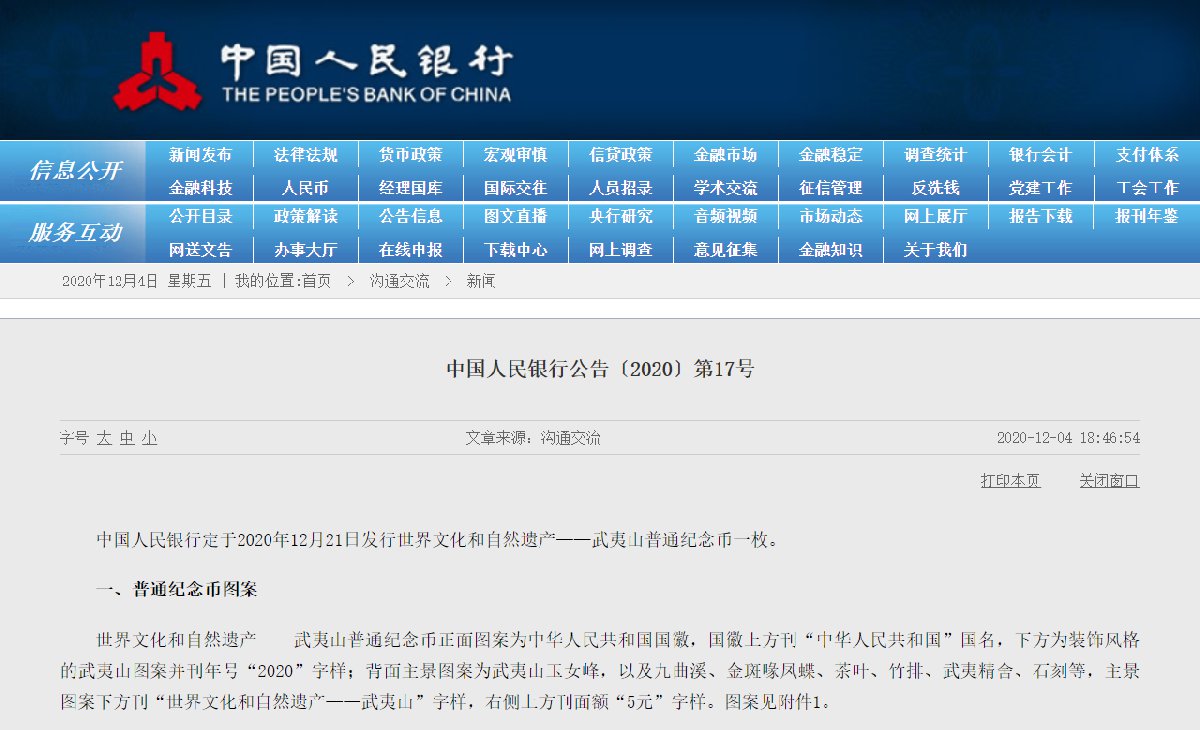Open 新闻发布 in the navigation
The width and height of the screenshot is (1200, 730).
200,155
